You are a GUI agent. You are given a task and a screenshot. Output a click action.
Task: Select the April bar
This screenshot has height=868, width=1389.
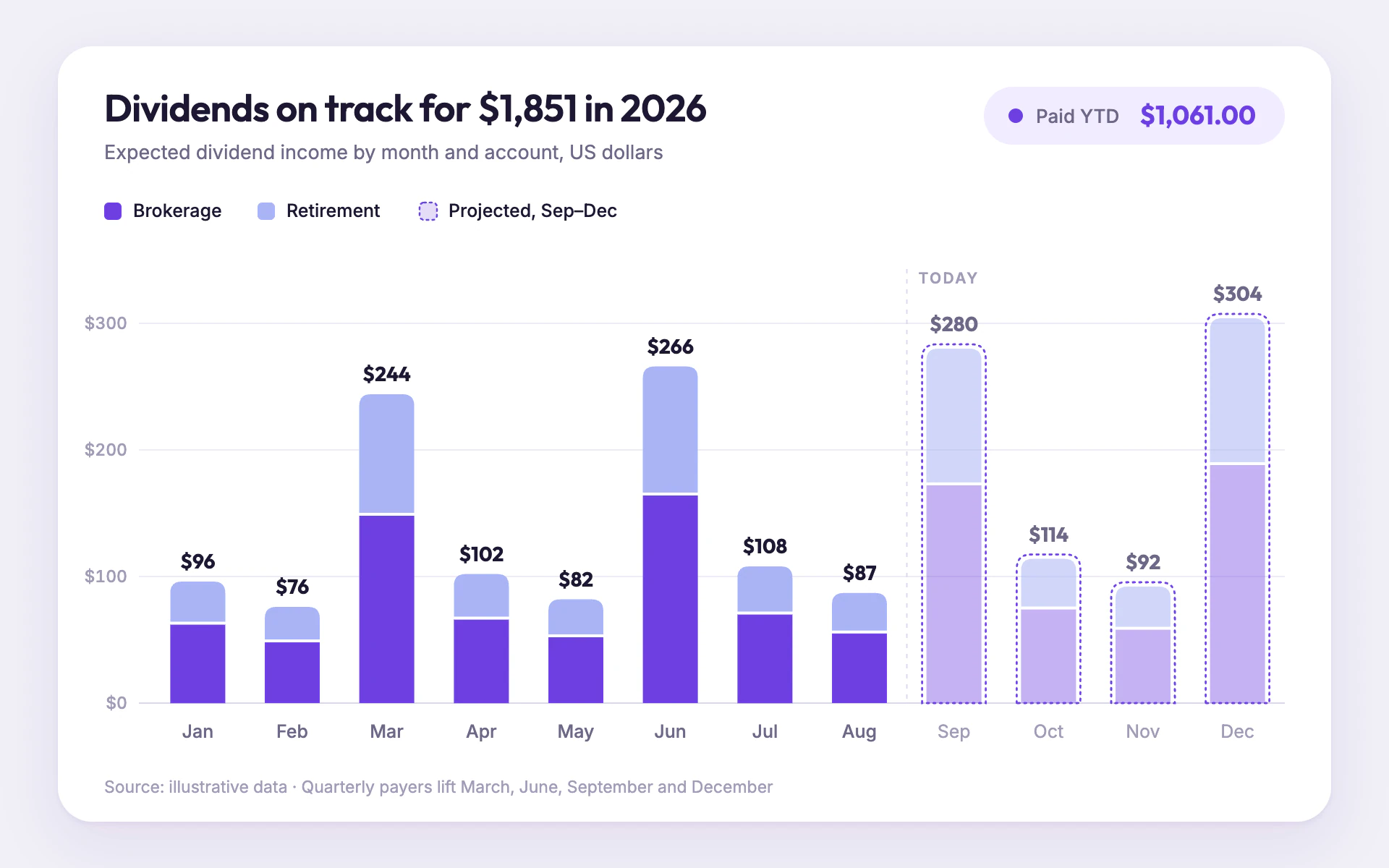[481, 639]
